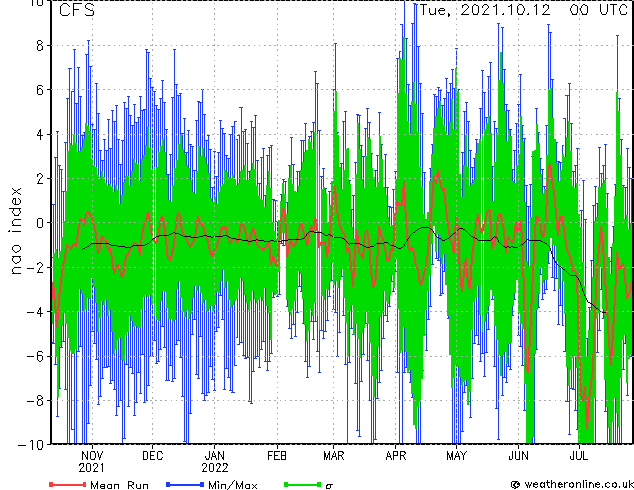The width and height of the screenshot is (634, 490).
Task: Click the y-axis value 2
Action: [40, 179]
